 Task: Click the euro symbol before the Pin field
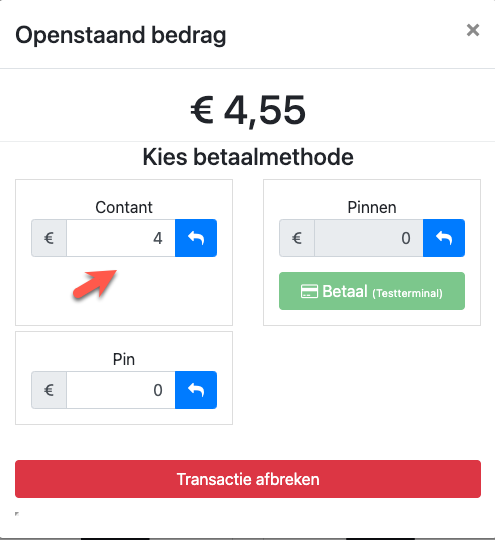click(x=49, y=390)
